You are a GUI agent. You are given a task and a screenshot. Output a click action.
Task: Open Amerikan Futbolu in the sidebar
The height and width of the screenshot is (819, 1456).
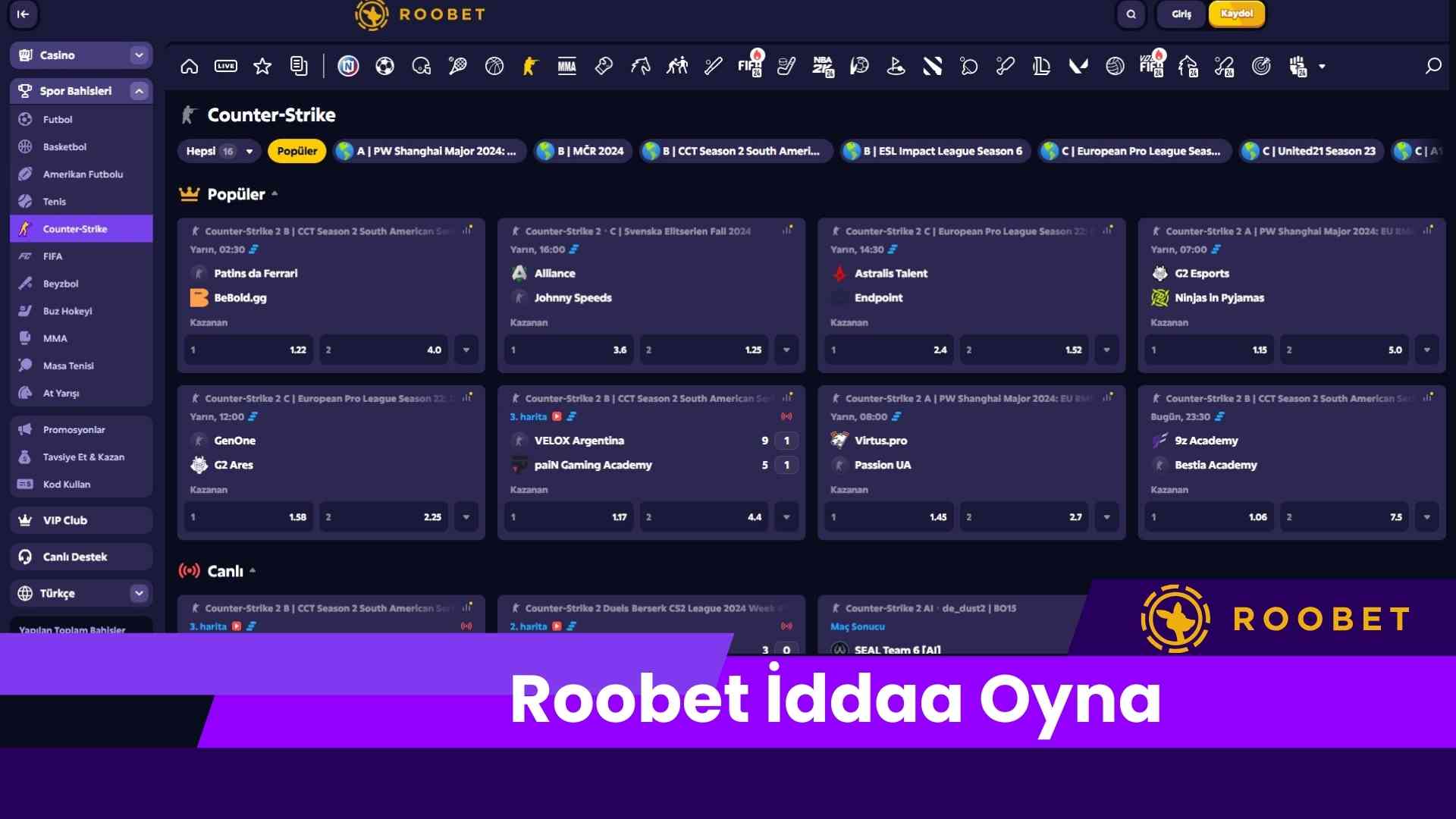click(x=81, y=174)
